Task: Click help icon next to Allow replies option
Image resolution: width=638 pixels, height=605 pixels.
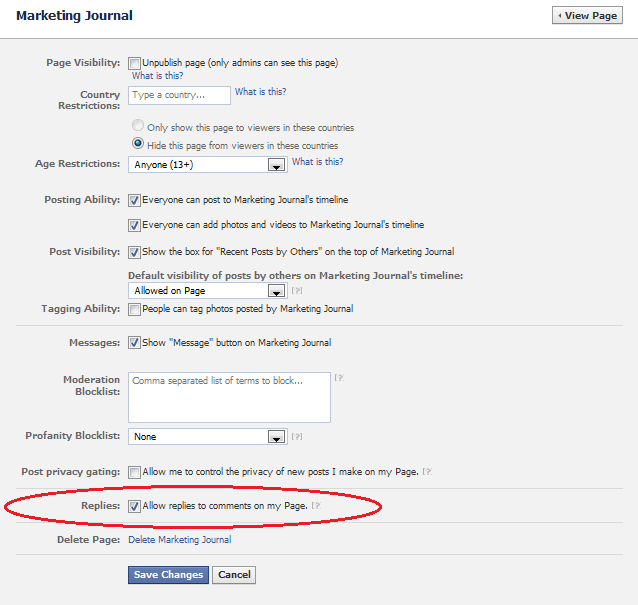Action: click(x=316, y=506)
